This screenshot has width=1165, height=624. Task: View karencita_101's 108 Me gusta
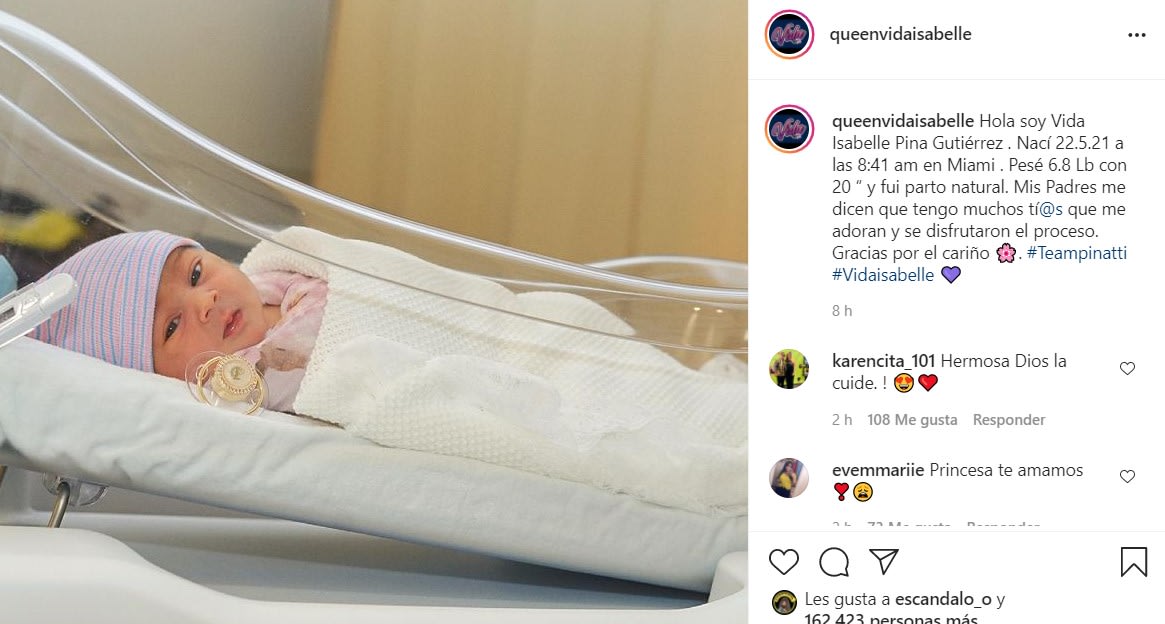912,420
